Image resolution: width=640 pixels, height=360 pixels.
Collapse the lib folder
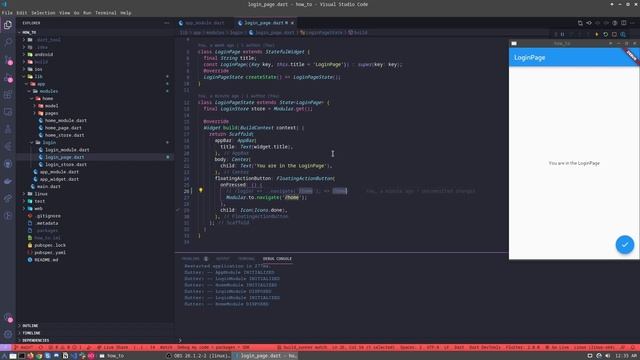point(95,76)
